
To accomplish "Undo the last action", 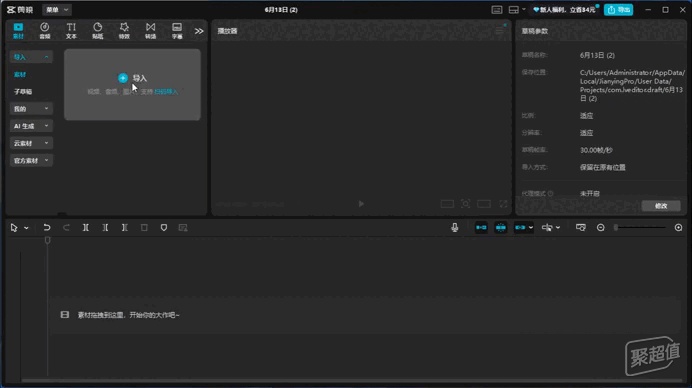I will 47,228.
